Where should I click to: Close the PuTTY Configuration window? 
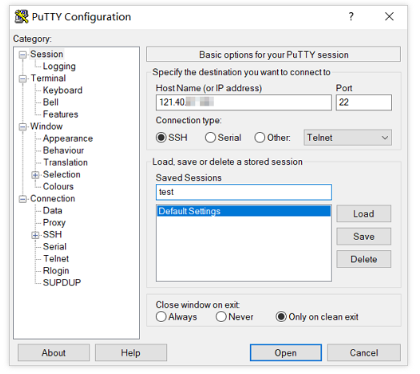point(389,16)
